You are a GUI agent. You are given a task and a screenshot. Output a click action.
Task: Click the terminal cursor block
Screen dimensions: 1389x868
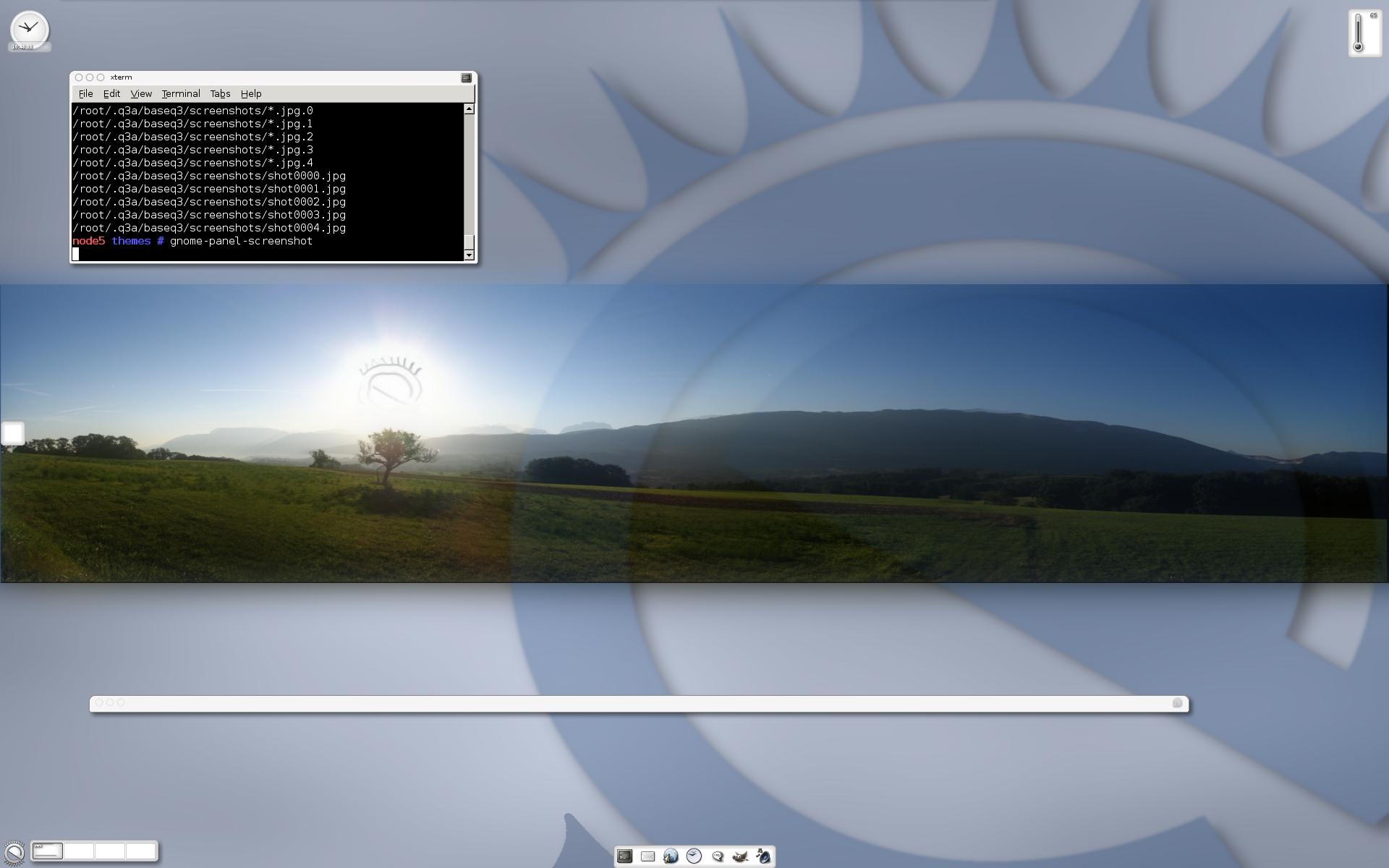[75, 254]
